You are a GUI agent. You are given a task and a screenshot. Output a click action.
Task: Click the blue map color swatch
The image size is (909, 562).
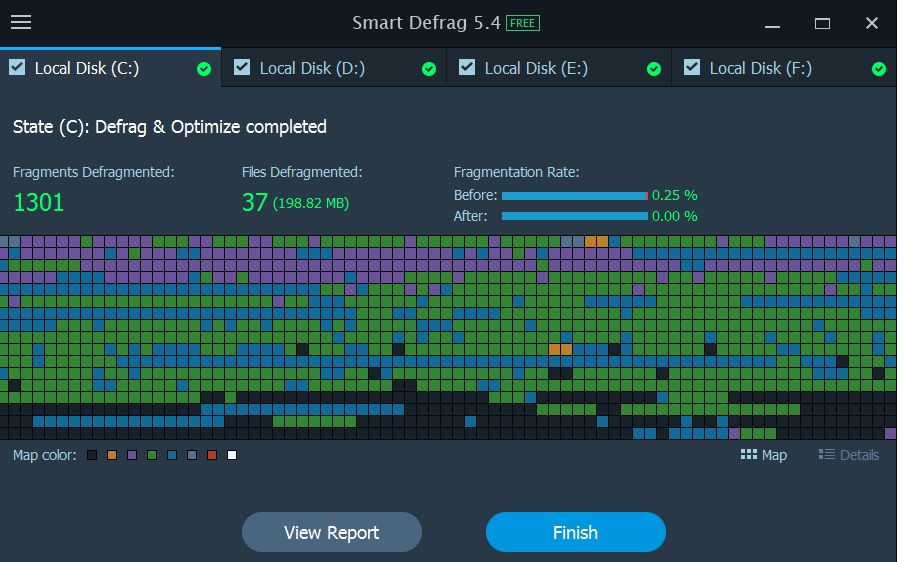pyautogui.click(x=172, y=455)
